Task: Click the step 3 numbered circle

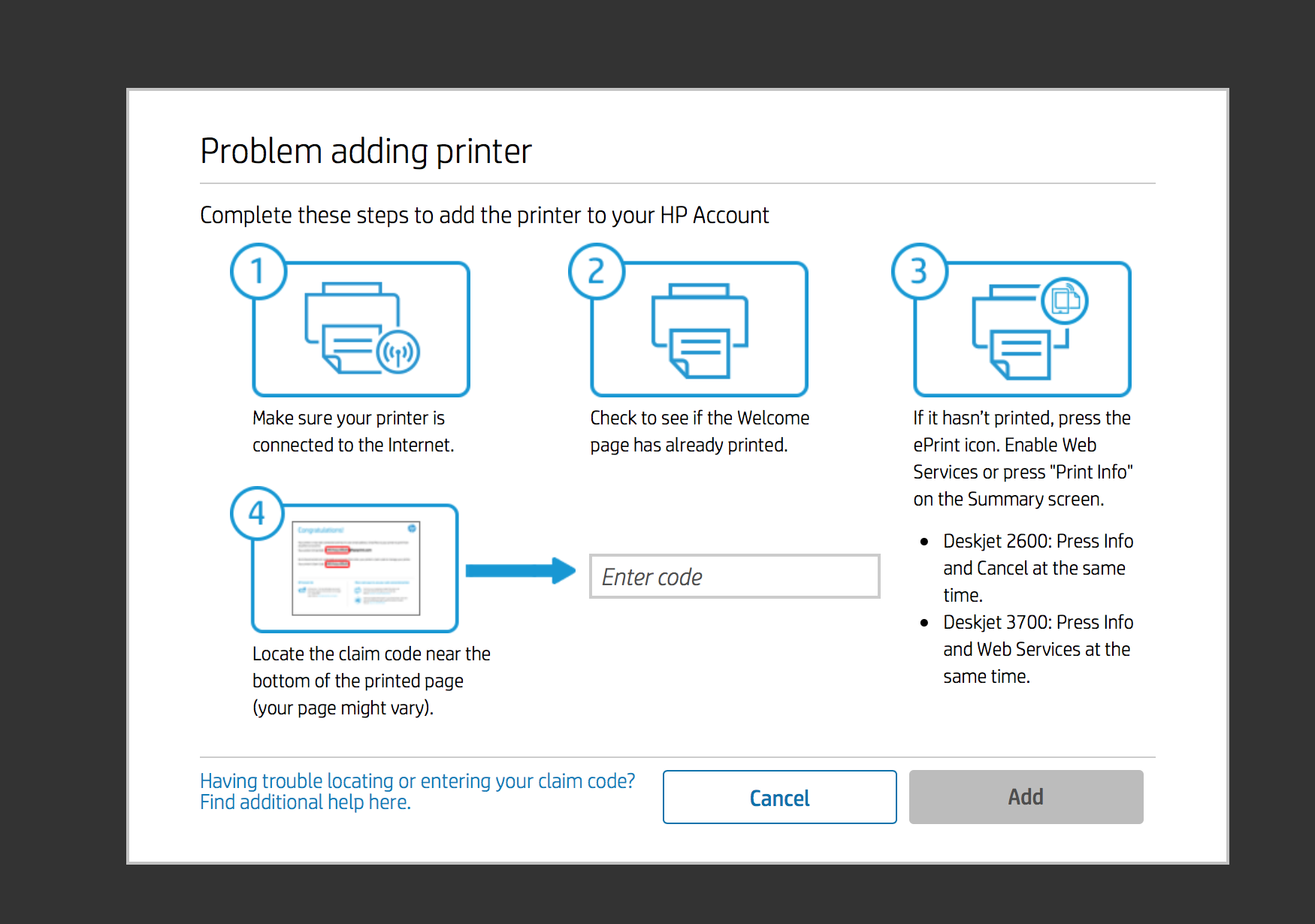Action: coord(918,272)
